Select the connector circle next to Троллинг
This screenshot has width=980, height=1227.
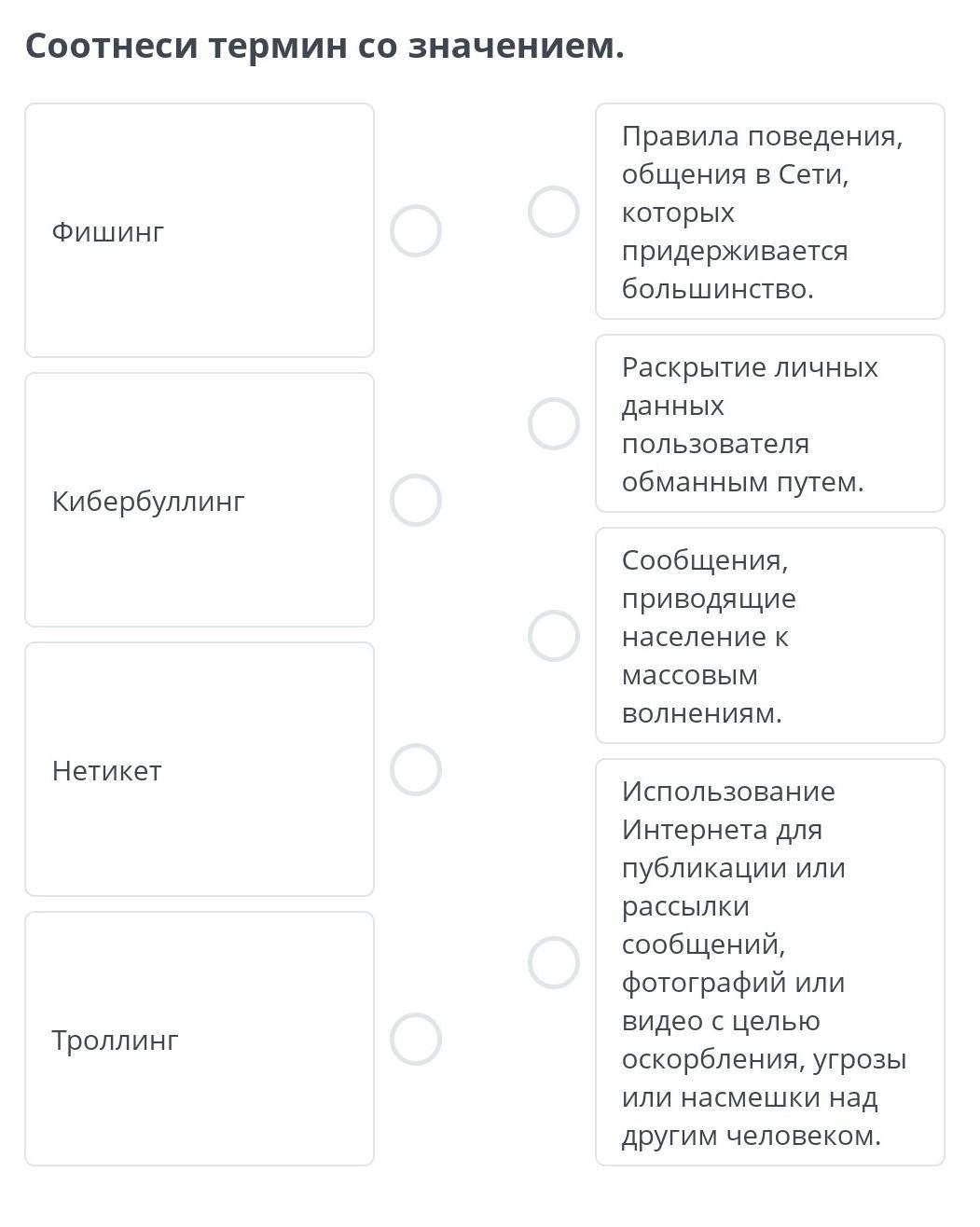tap(415, 1039)
